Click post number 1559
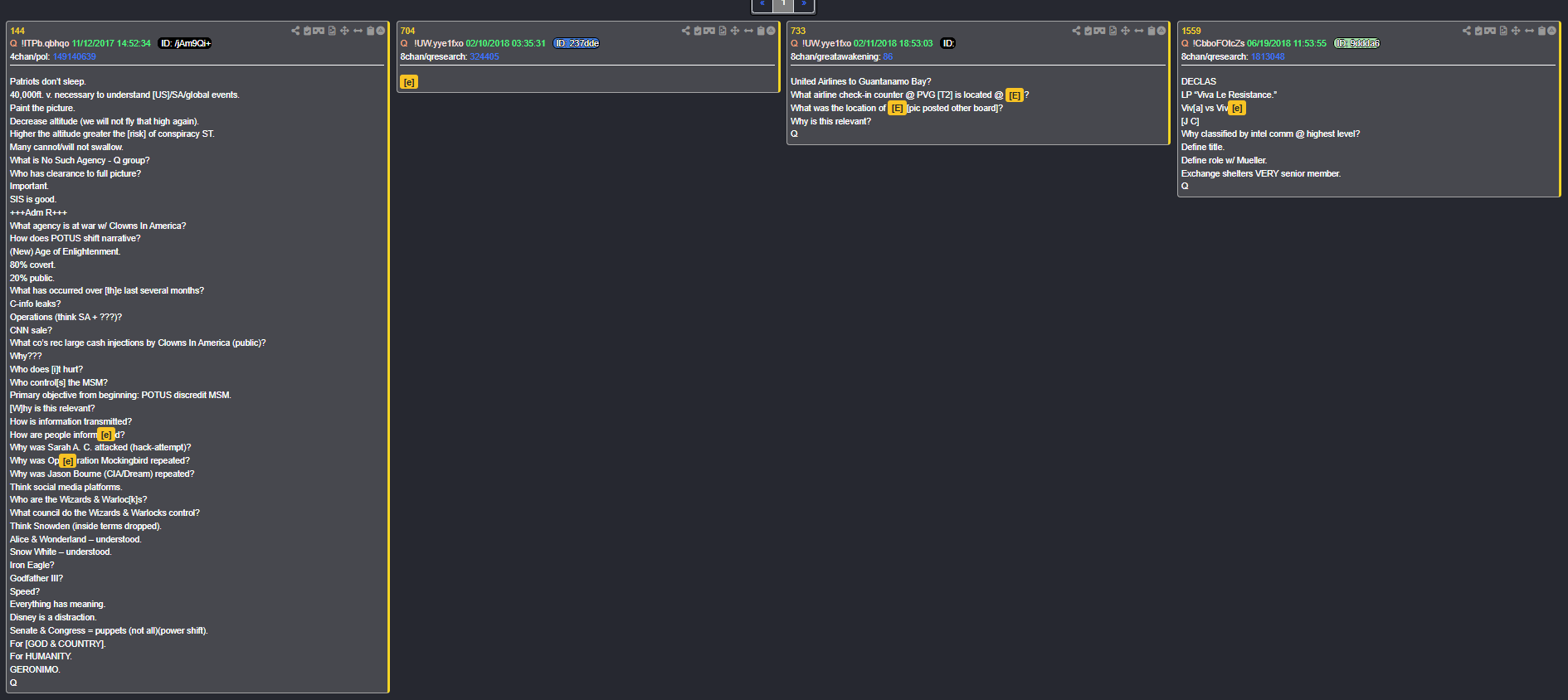 point(1191,31)
